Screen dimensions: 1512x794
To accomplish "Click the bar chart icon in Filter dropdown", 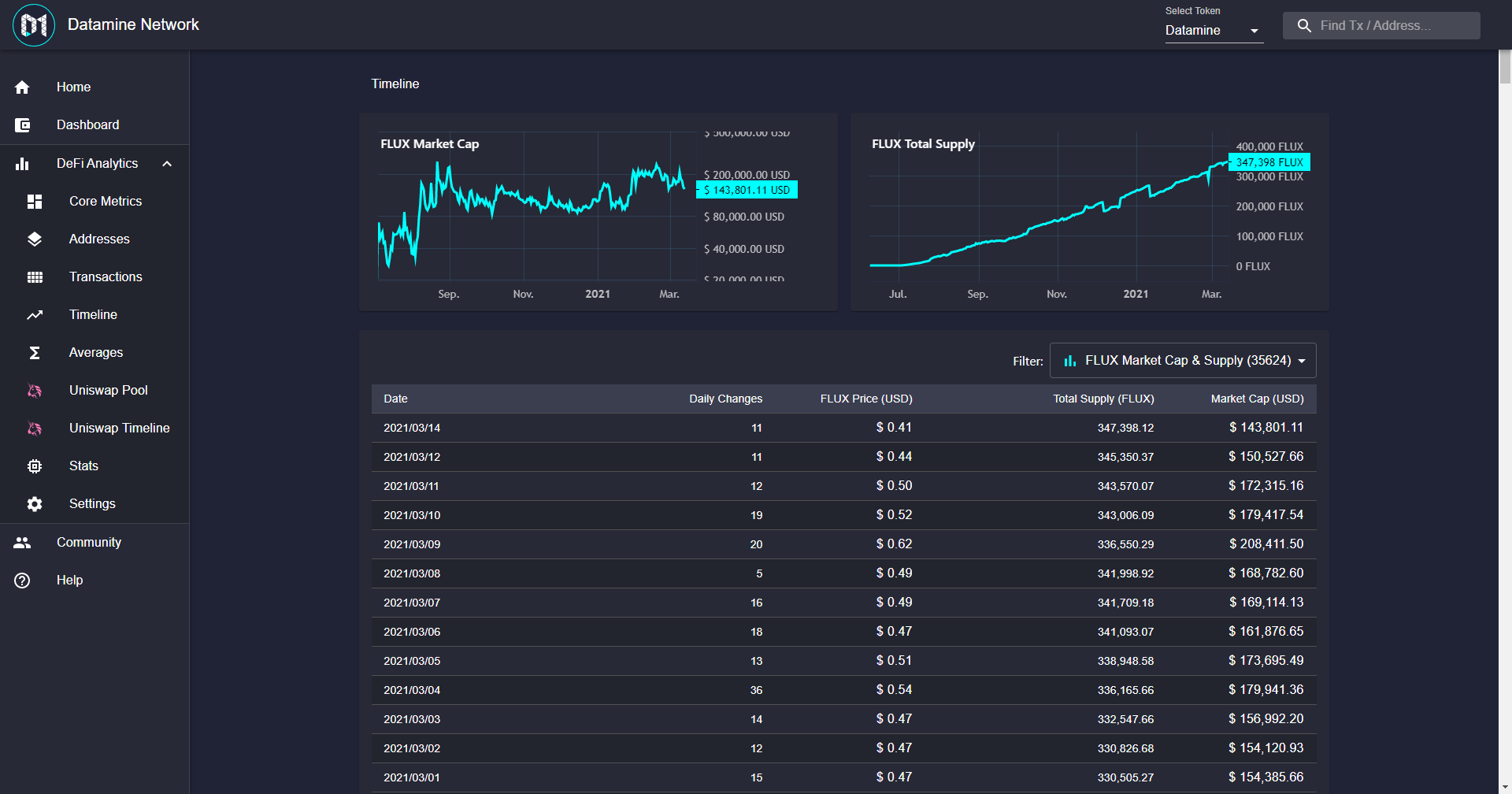I will (x=1069, y=361).
